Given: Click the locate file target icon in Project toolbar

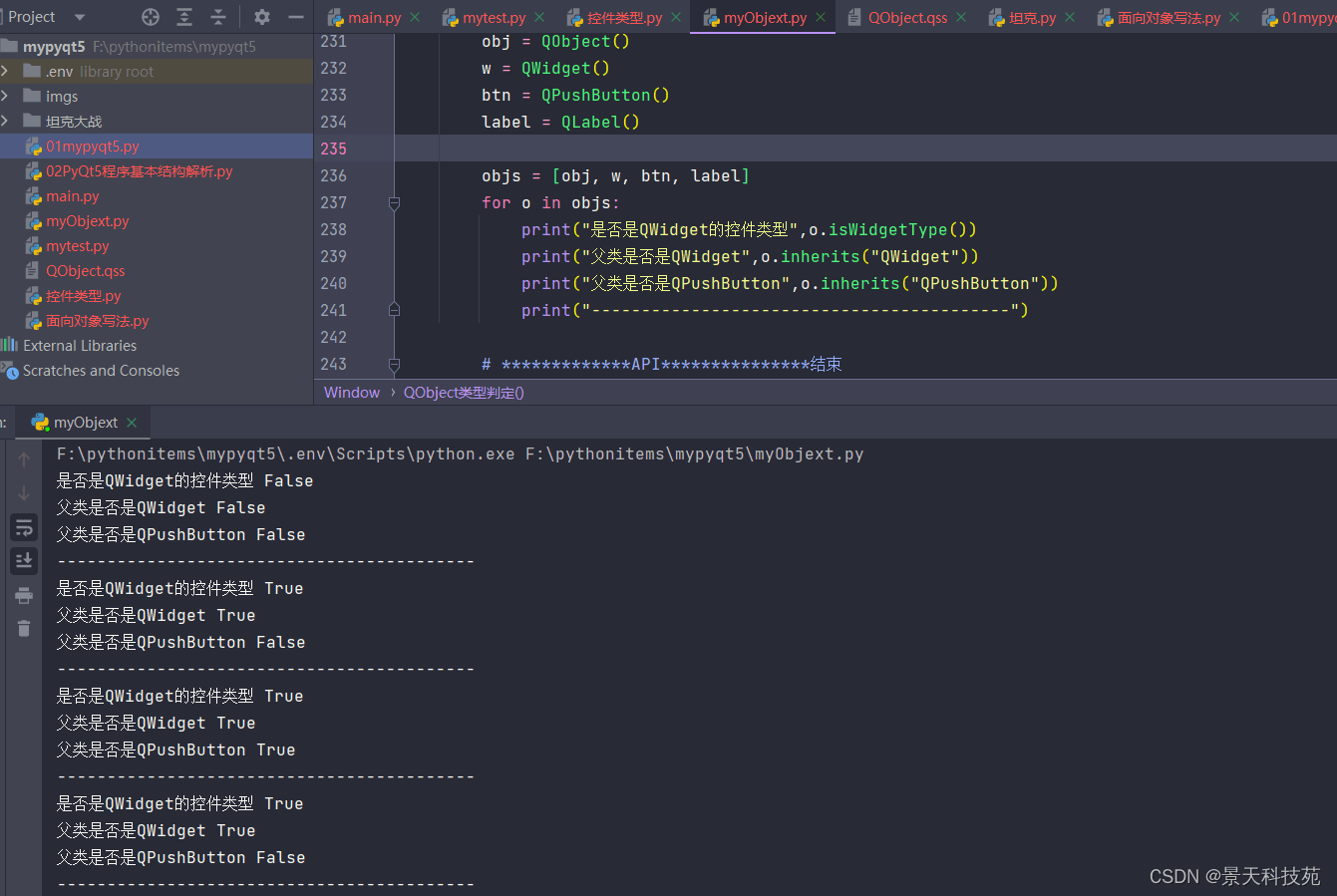Looking at the screenshot, I should click(151, 17).
